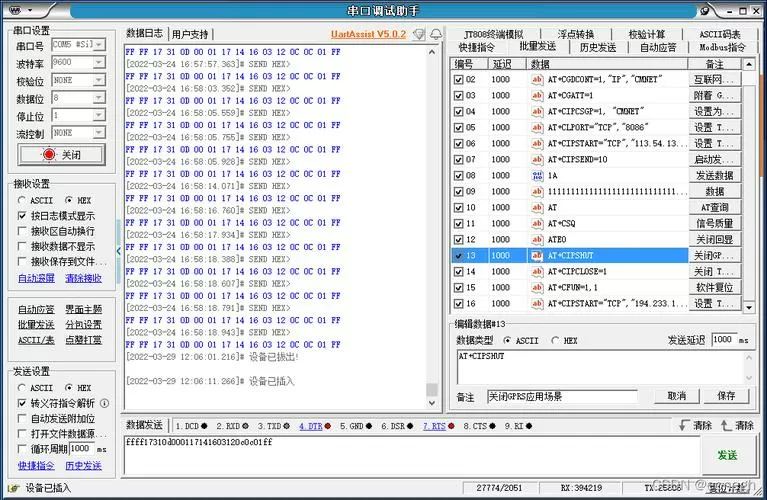Click the upward 清除 clear icon

[726, 425]
